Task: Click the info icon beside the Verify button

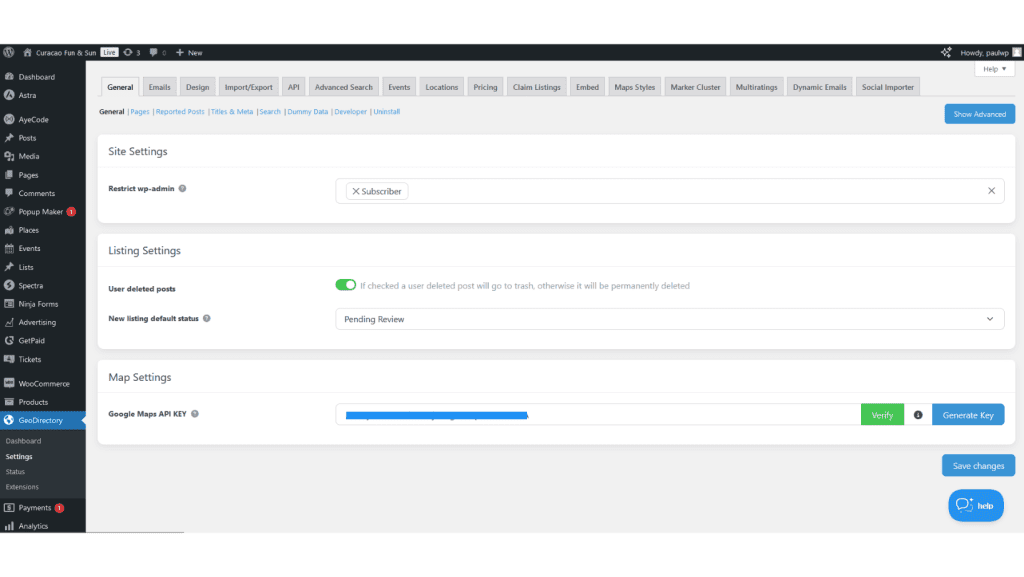Action: coord(917,414)
